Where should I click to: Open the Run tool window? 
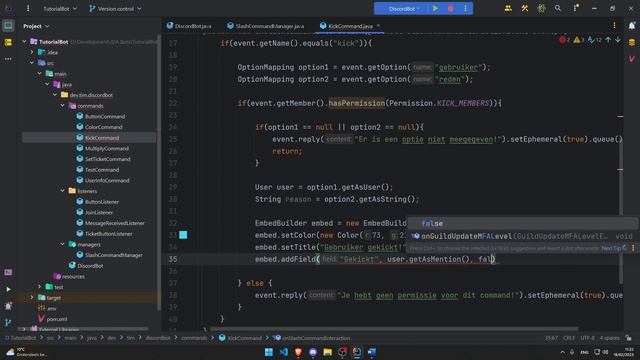tap(8, 289)
